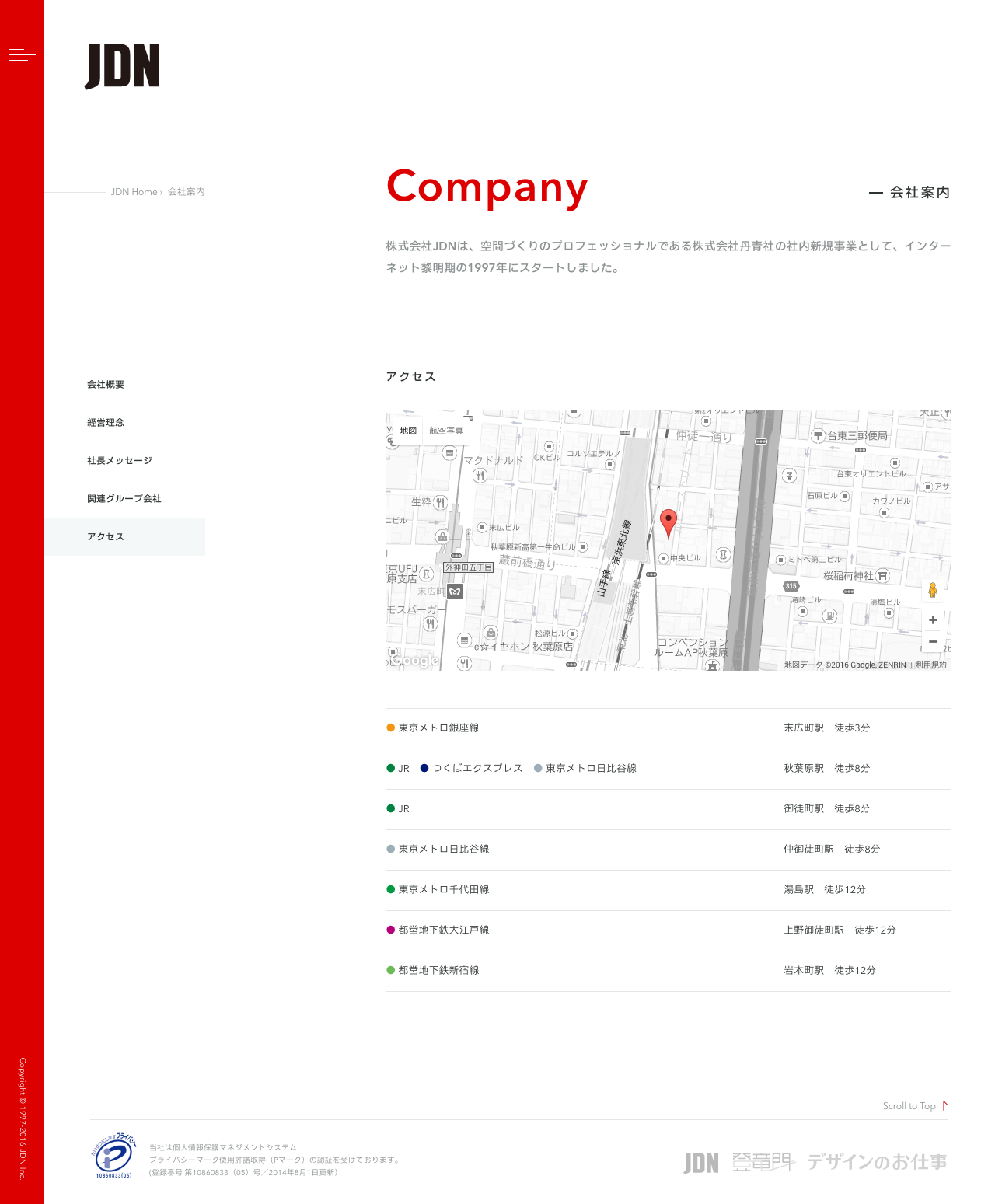The height and width of the screenshot is (1204, 995).
Task: Open 登竜門 footer logo link
Action: click(x=763, y=1163)
